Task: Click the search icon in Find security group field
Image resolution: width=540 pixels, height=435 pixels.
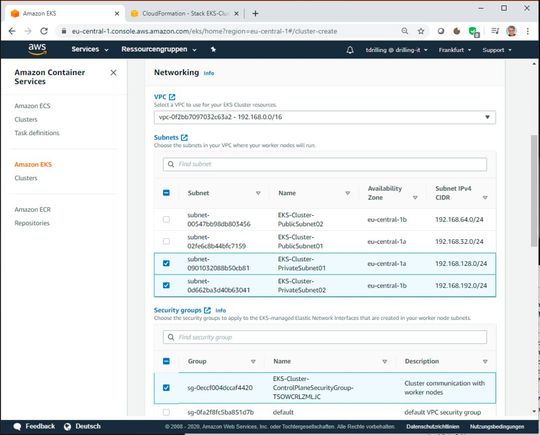Action: click(171, 337)
